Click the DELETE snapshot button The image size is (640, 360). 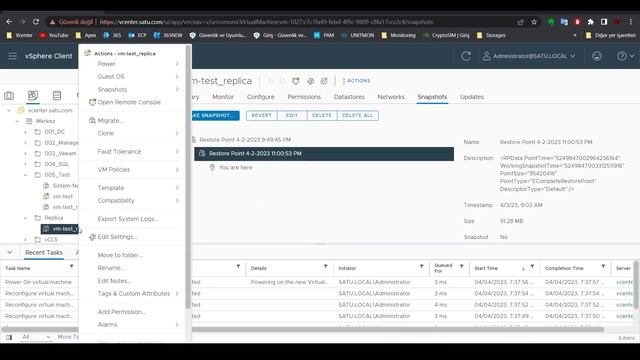[322, 116]
